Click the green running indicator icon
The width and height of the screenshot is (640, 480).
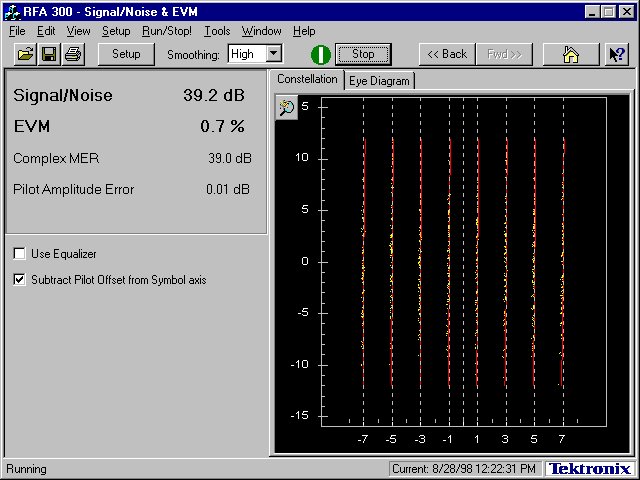click(x=320, y=54)
